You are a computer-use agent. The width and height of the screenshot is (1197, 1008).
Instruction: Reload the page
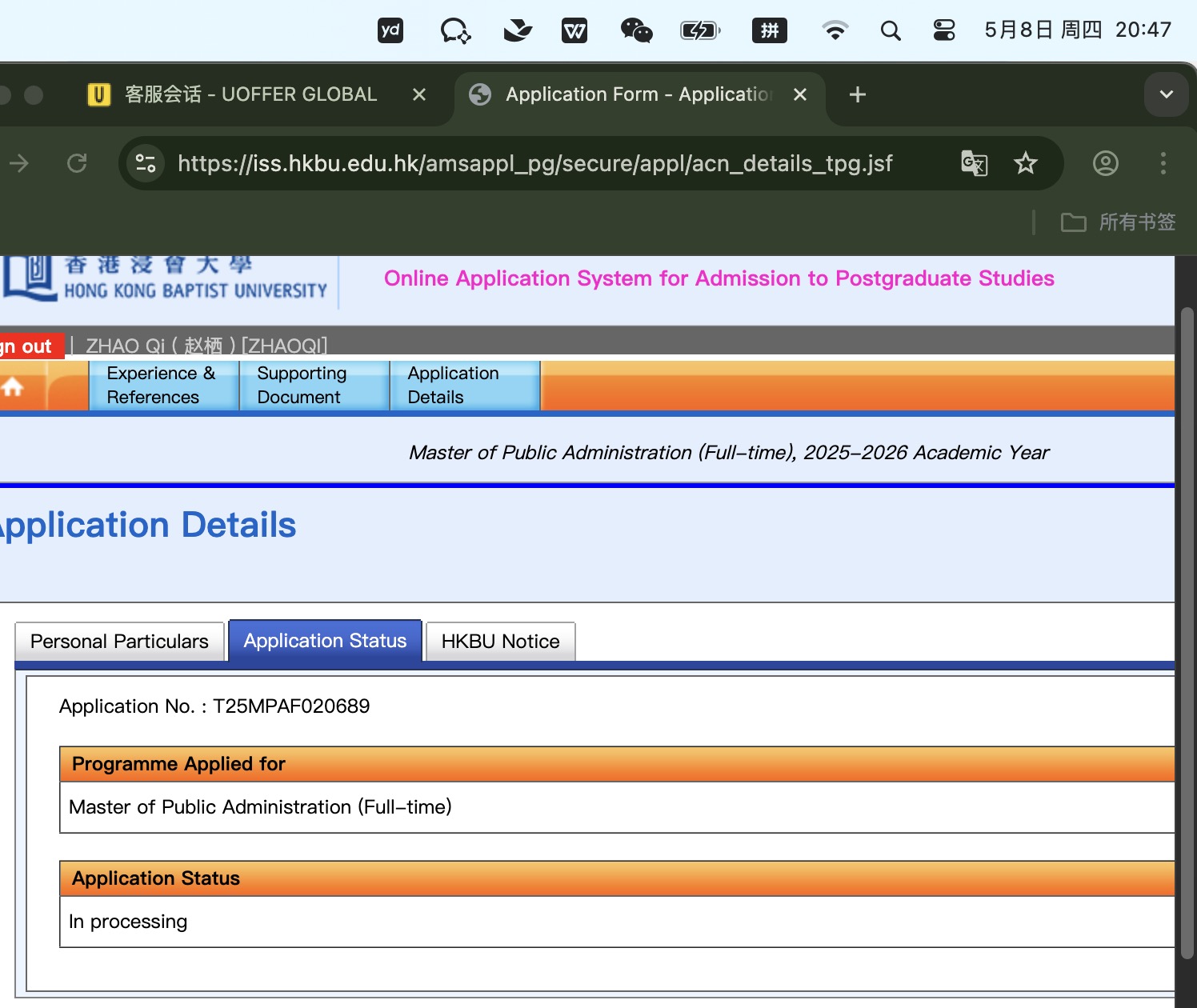tap(77, 164)
